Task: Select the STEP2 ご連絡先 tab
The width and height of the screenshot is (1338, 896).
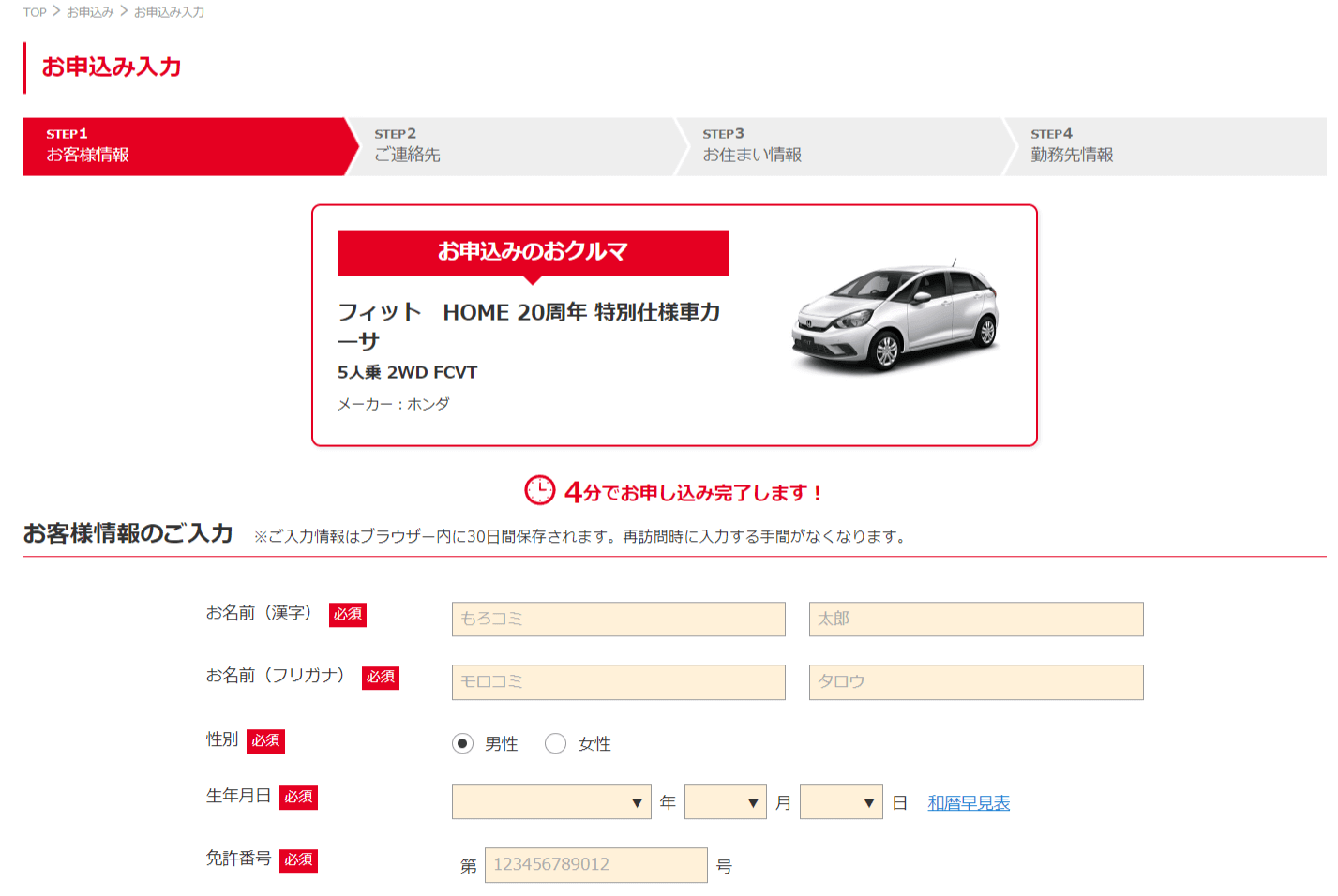Action: pos(518,146)
